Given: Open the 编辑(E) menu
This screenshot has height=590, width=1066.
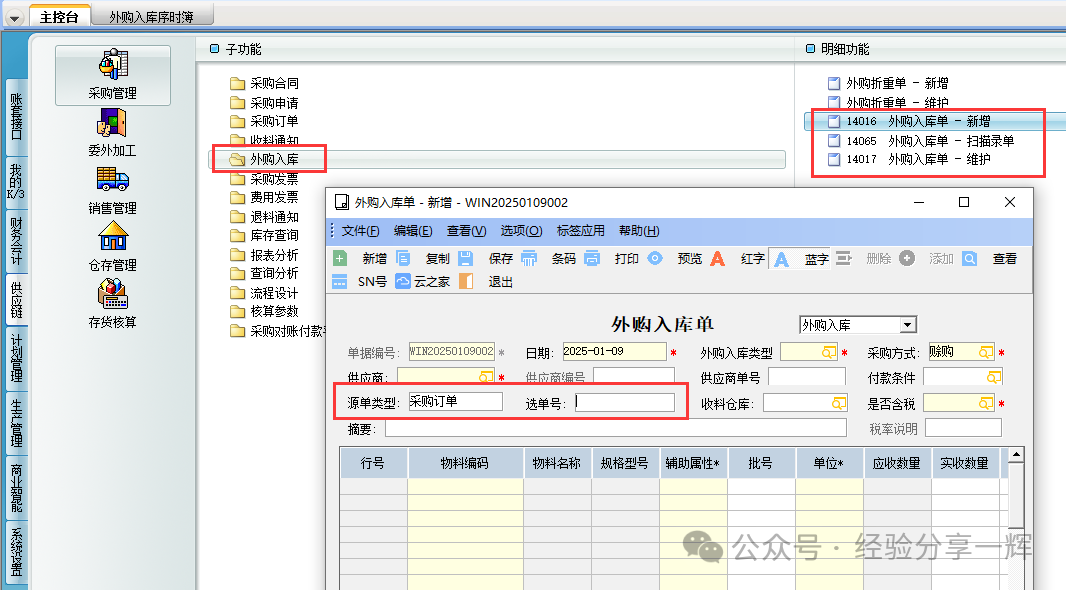Looking at the screenshot, I should click(413, 231).
